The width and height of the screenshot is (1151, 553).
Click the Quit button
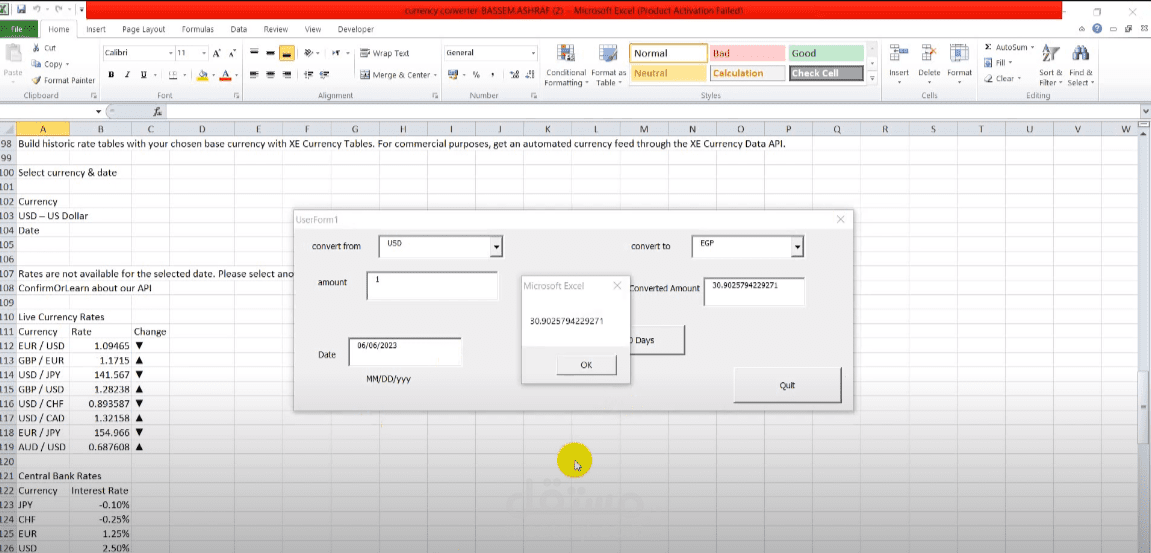(787, 386)
